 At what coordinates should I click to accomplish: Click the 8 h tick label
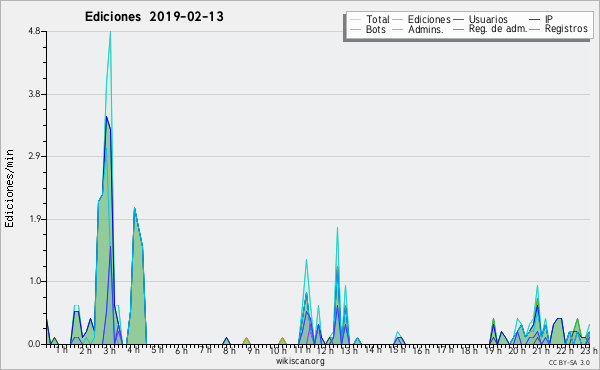(x=229, y=351)
